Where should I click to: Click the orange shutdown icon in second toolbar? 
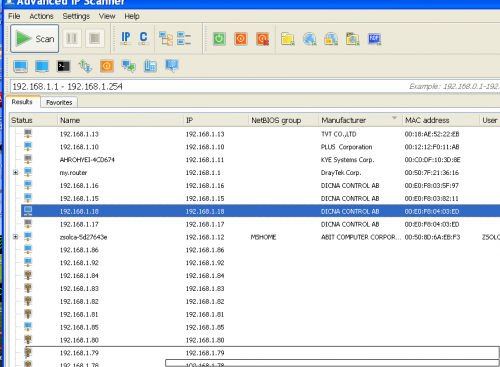(107, 66)
